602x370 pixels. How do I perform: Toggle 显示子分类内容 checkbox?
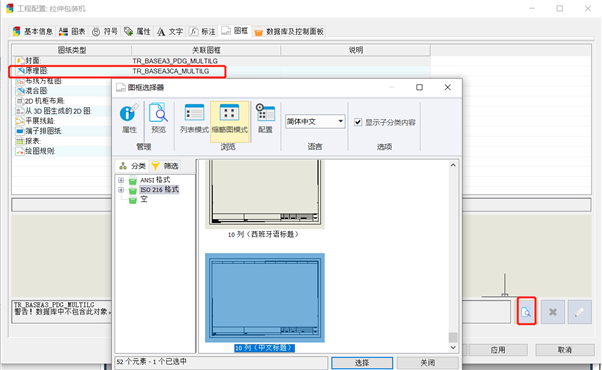[x=358, y=122]
